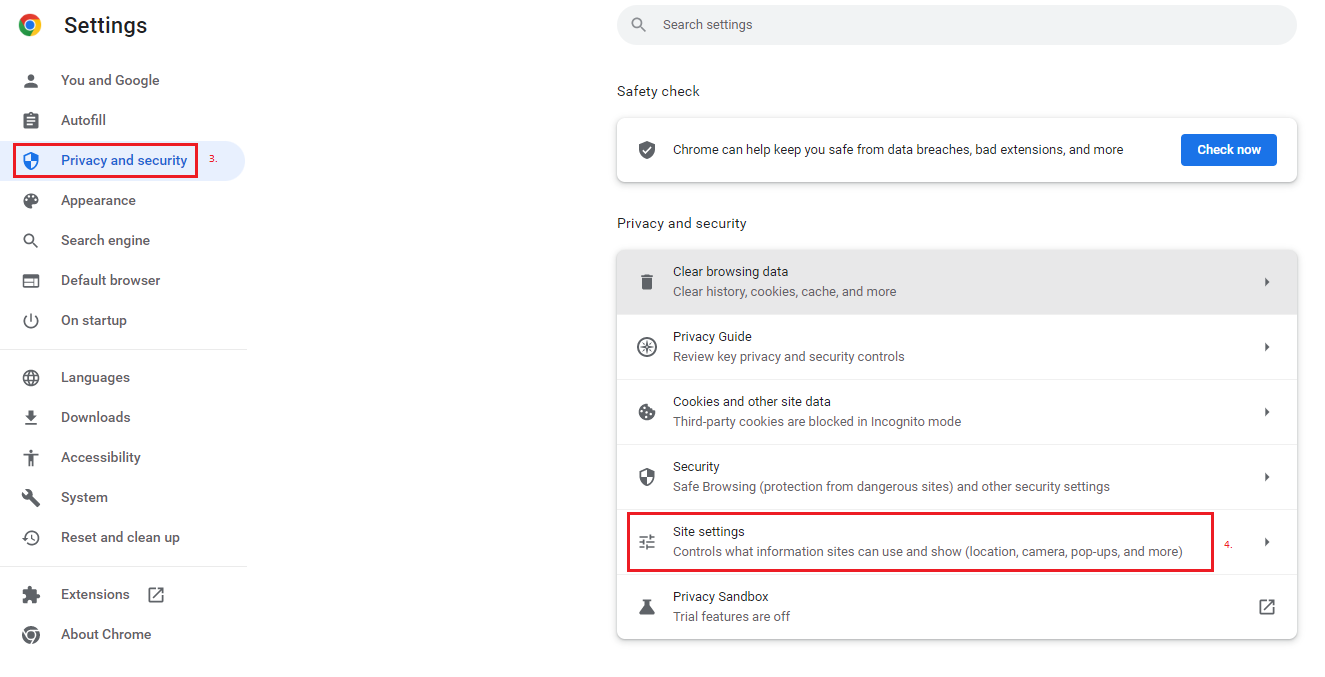Select Languages in the sidebar menu
This screenshot has width=1325, height=677.
coord(95,377)
